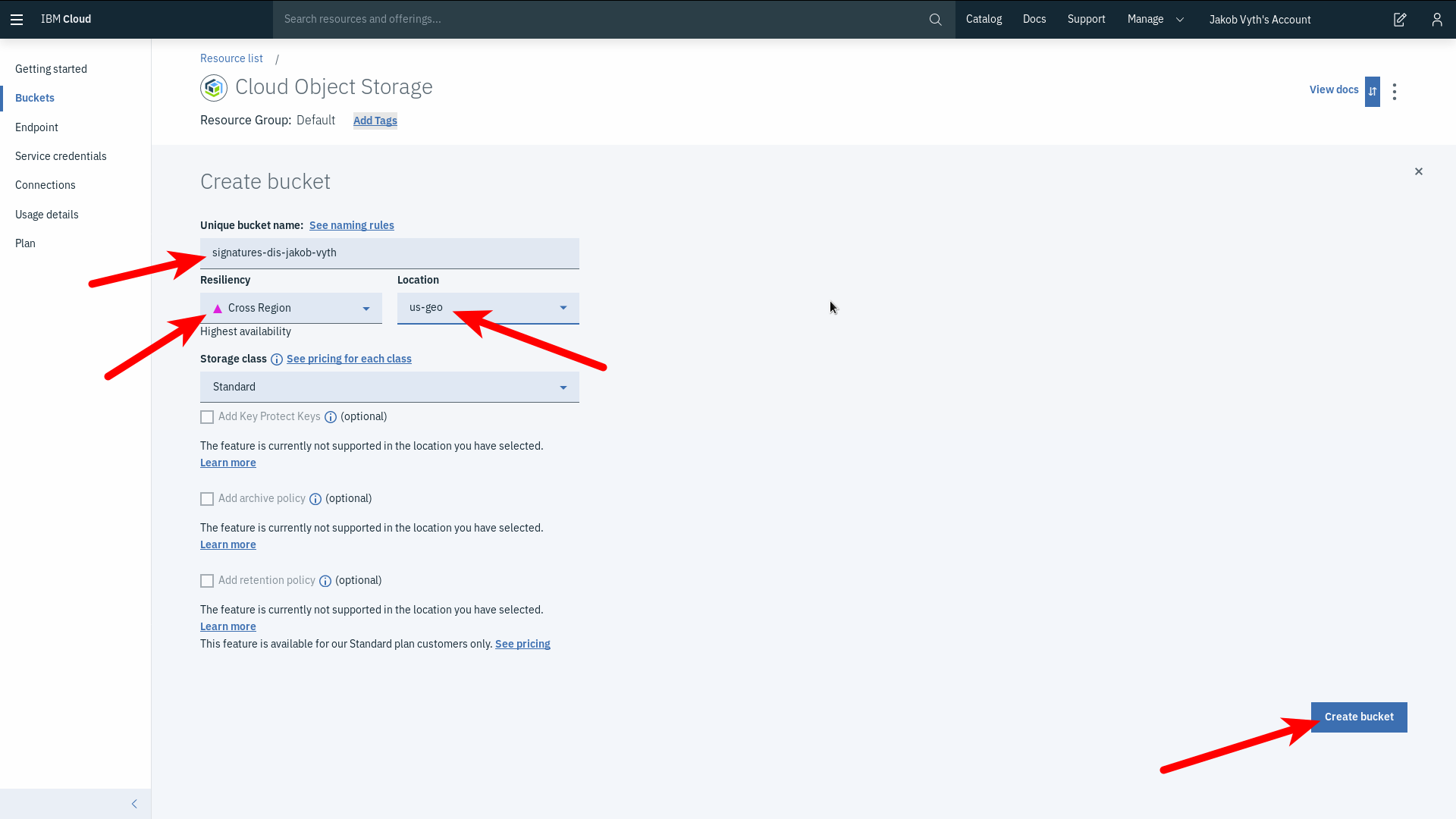Open the Resiliency Cross Region dropdown
Image resolution: width=1456 pixels, height=819 pixels.
pyautogui.click(x=291, y=309)
